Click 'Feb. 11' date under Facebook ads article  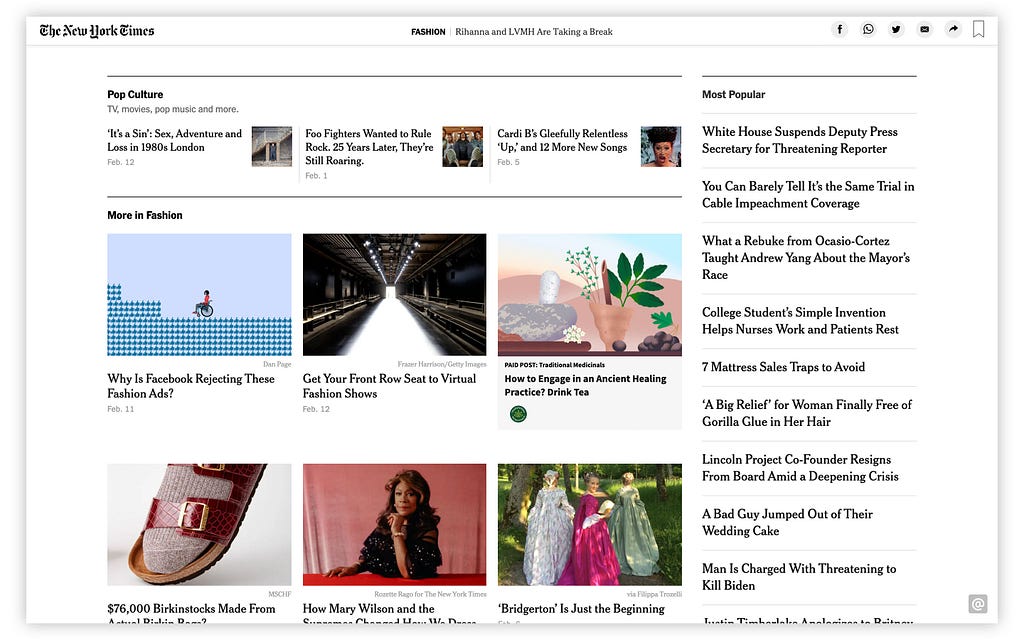pyautogui.click(x=121, y=409)
